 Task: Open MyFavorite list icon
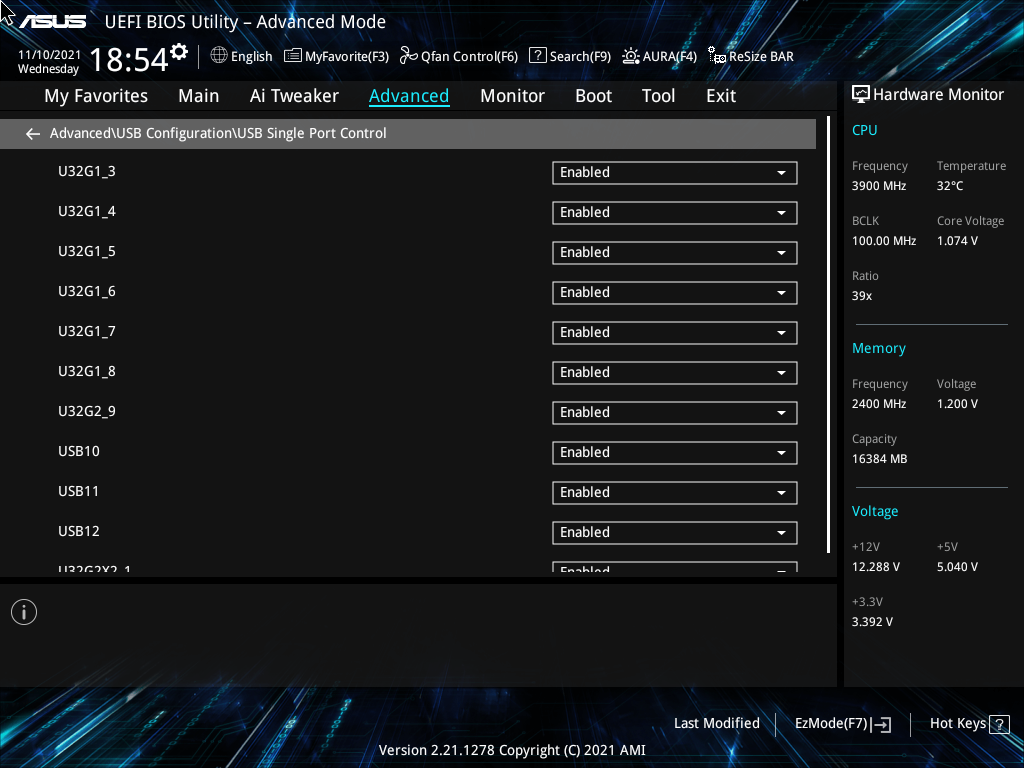(293, 56)
